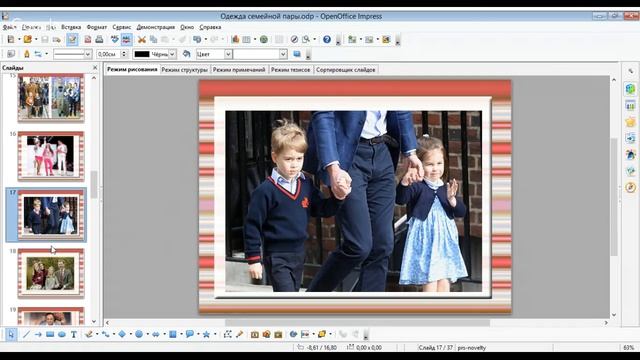Copy the selection using the Copy icon
This screenshot has height=360, width=640.
153,40
